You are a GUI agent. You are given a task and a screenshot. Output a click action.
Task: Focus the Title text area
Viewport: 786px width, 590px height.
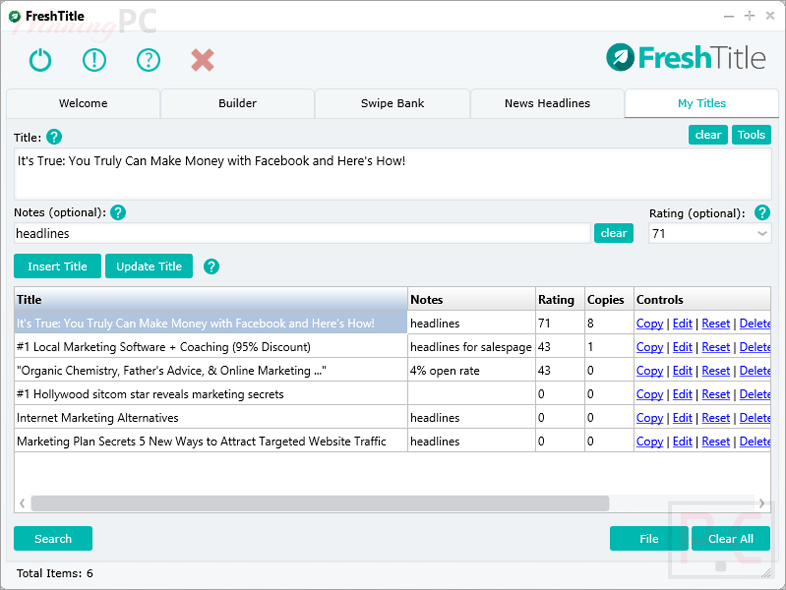pyautogui.click(x=392, y=174)
